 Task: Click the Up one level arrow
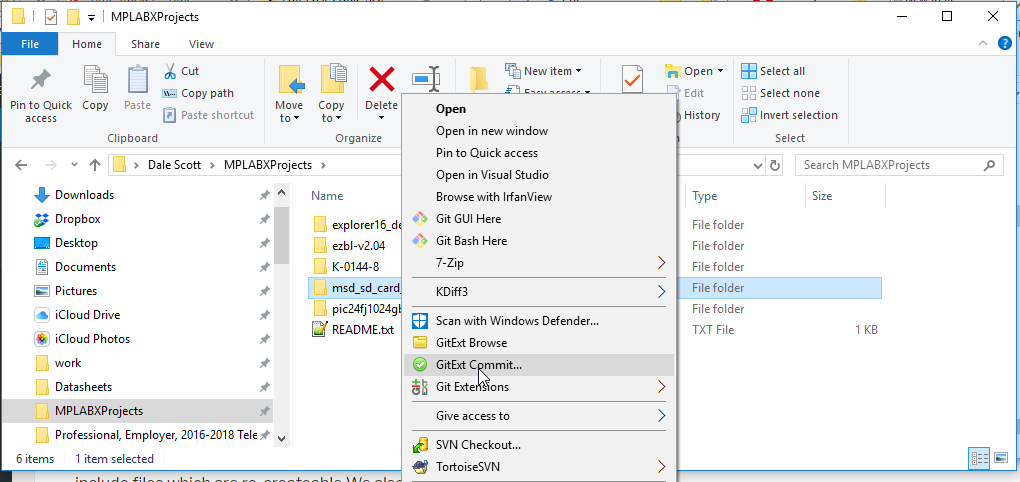coord(95,165)
